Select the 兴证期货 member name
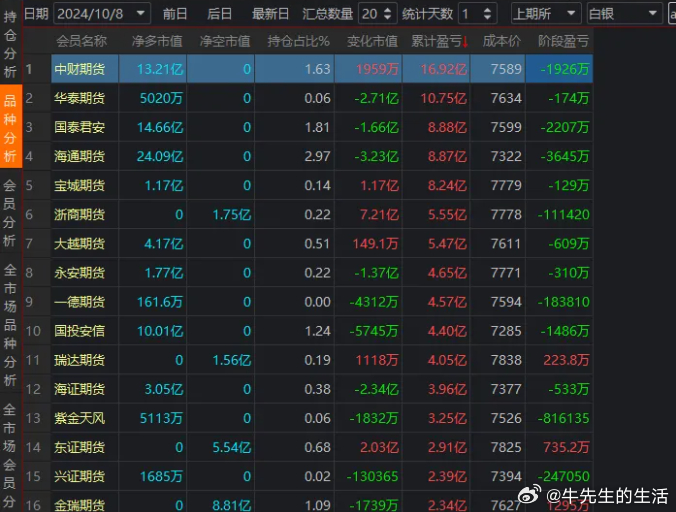Screen dimensions: 676x512 click(79, 476)
